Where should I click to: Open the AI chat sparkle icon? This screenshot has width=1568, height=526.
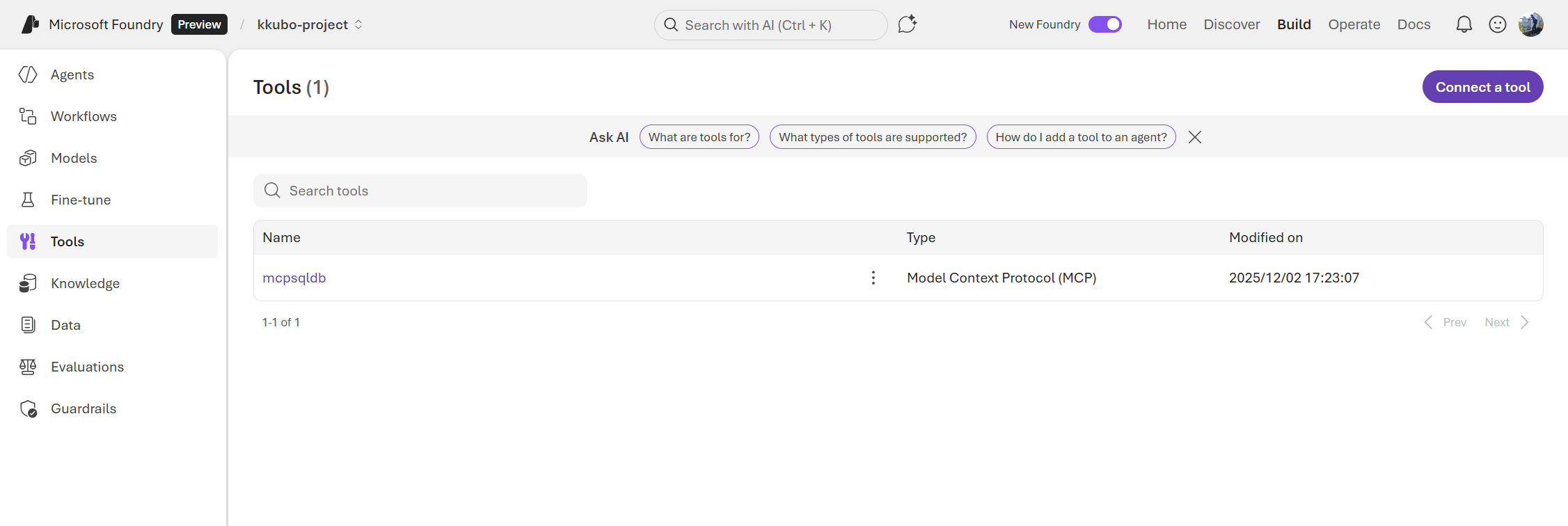(x=907, y=24)
